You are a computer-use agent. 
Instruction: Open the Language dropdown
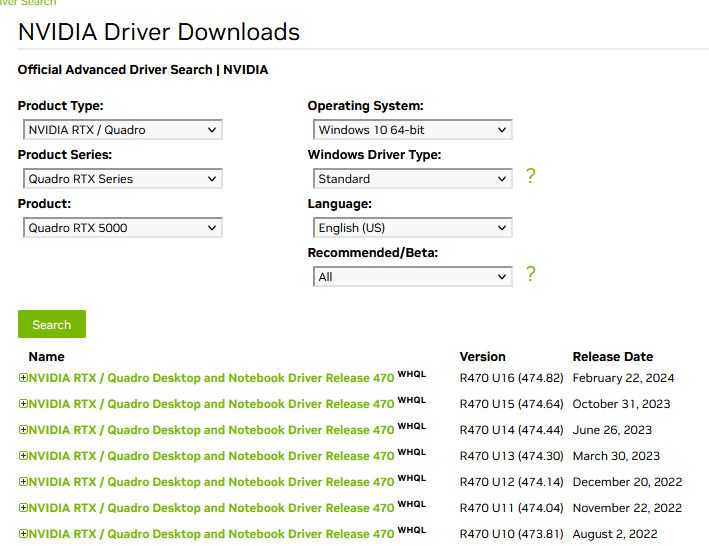[x=412, y=227]
